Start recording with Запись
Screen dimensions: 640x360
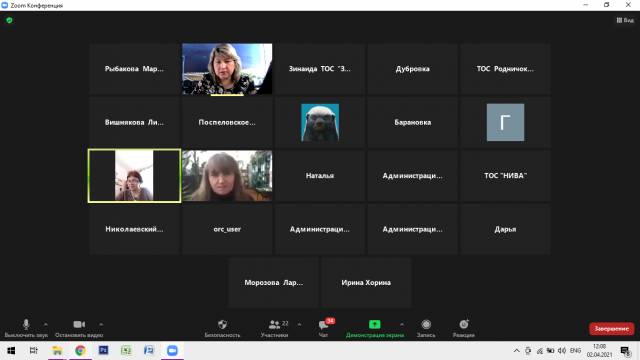pyautogui.click(x=426, y=328)
